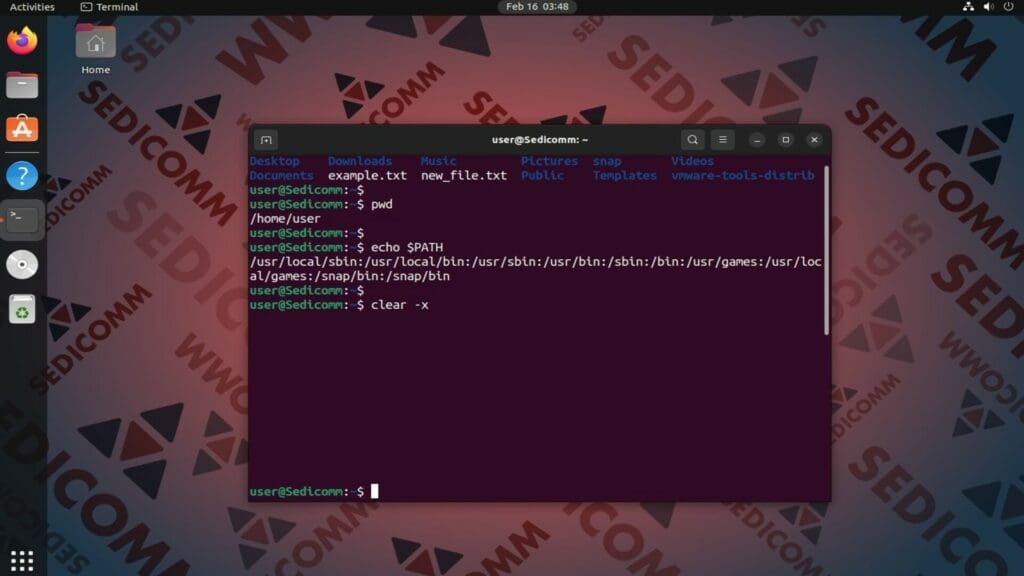Click the echo $PATH command text
This screenshot has width=1024, height=576.
[x=407, y=248]
